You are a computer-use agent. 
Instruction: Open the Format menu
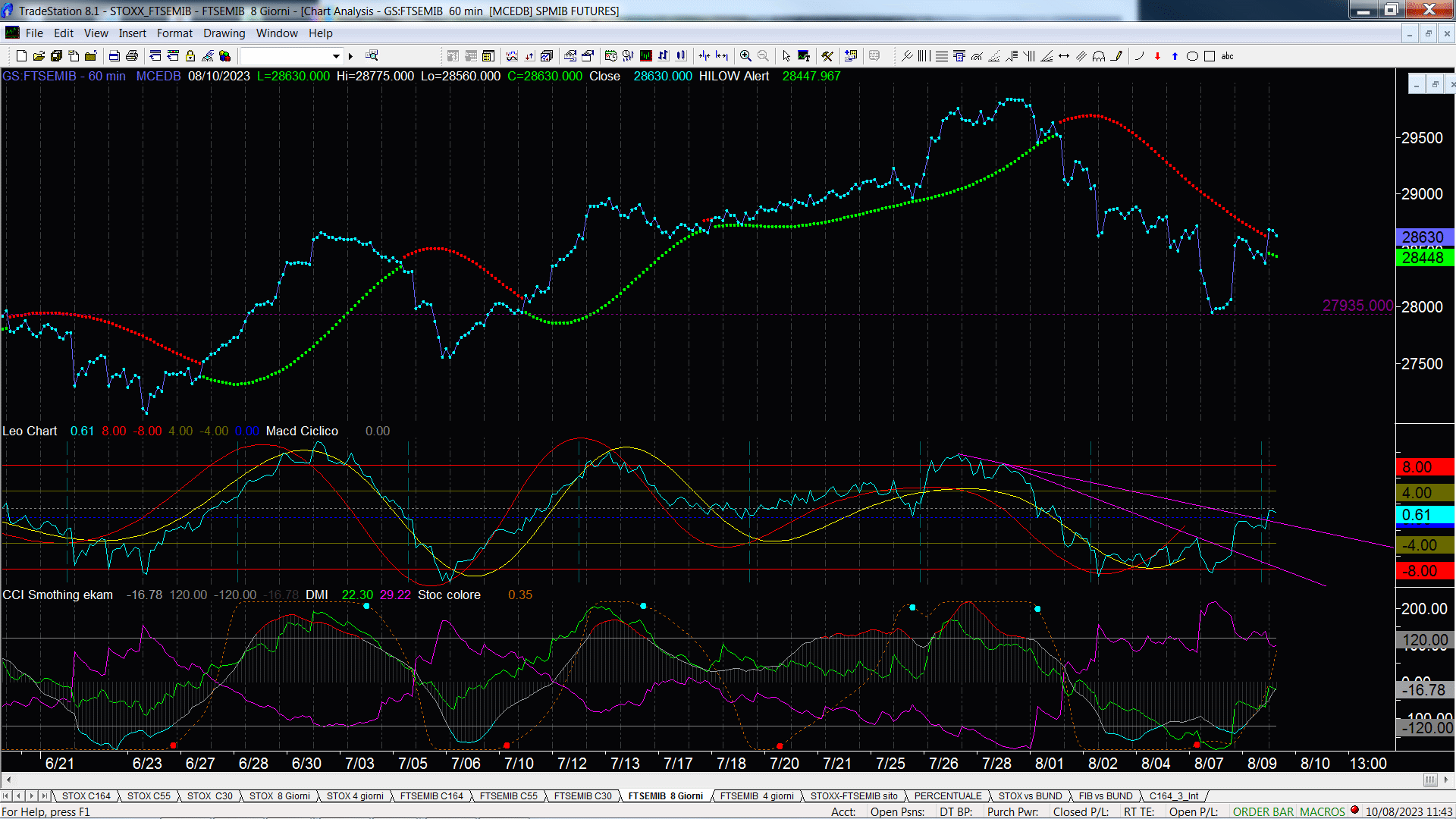174,33
